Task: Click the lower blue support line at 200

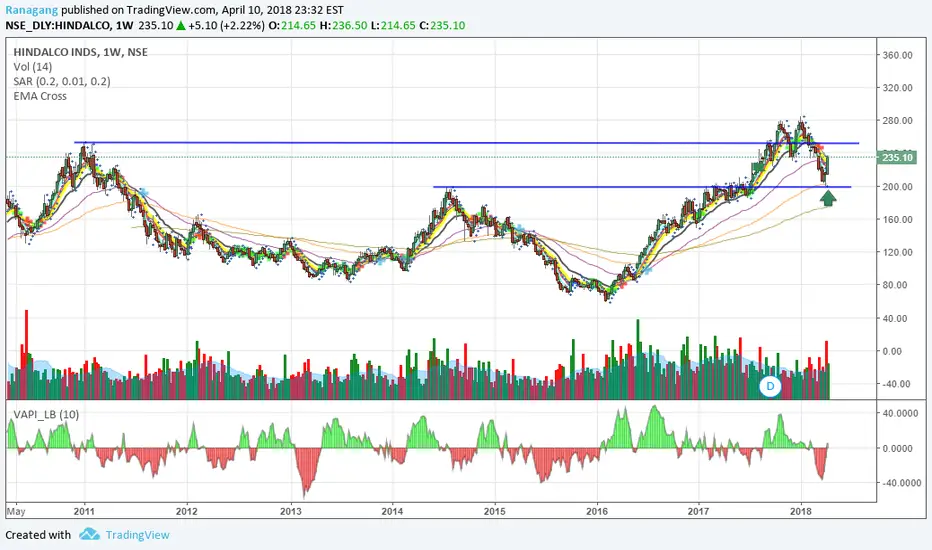Action: coord(642,187)
